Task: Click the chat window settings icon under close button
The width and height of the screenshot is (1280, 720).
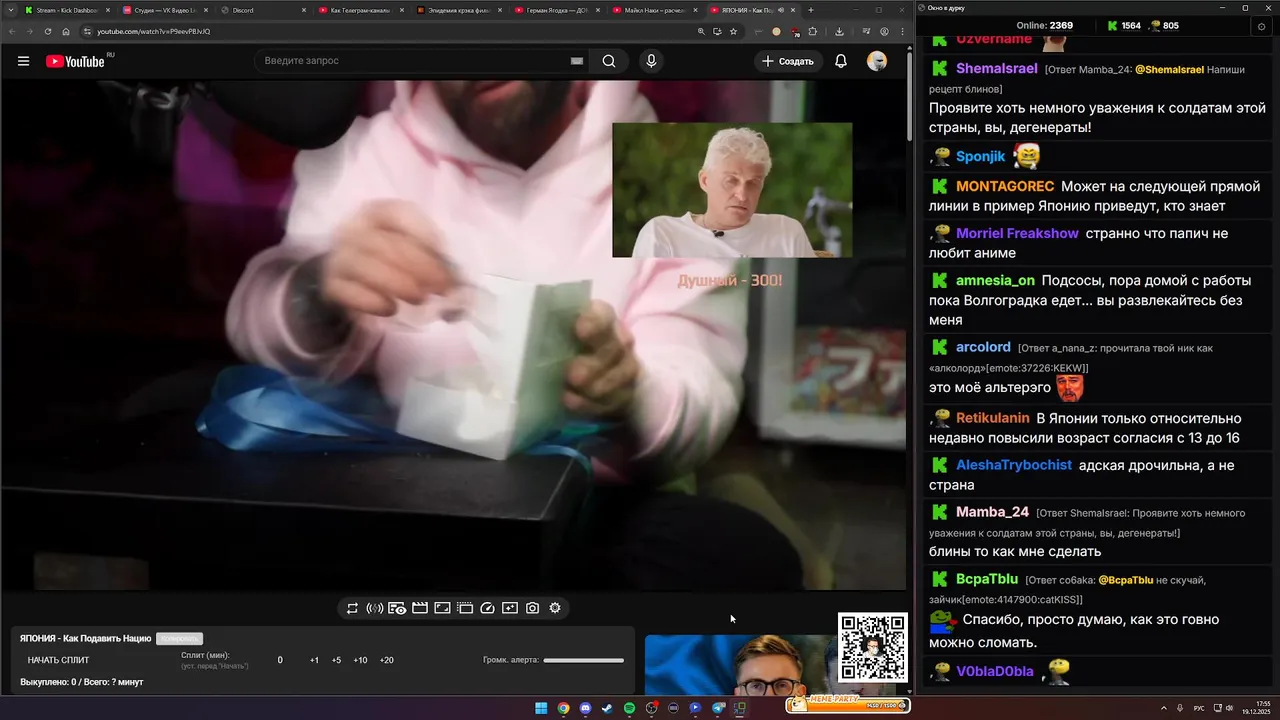Action: click(x=1261, y=27)
